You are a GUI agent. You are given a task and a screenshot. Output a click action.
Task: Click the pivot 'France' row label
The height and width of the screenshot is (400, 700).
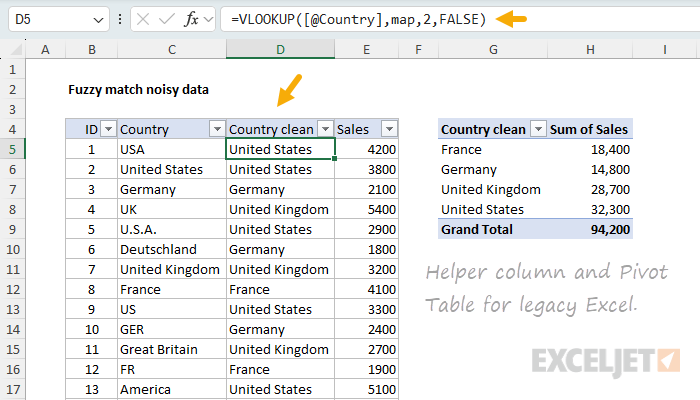tap(461, 149)
